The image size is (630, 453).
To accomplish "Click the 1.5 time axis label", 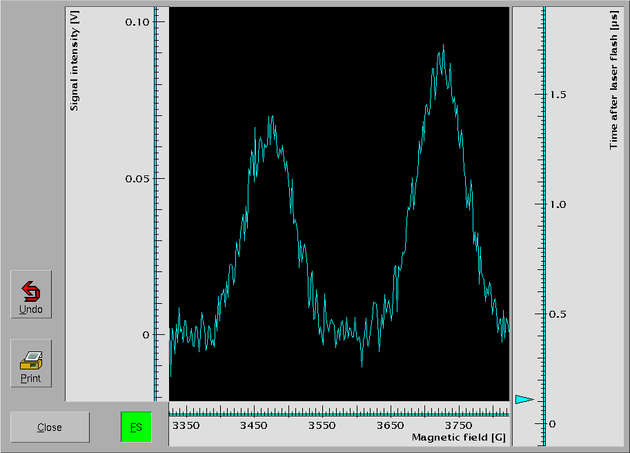I will pos(558,94).
